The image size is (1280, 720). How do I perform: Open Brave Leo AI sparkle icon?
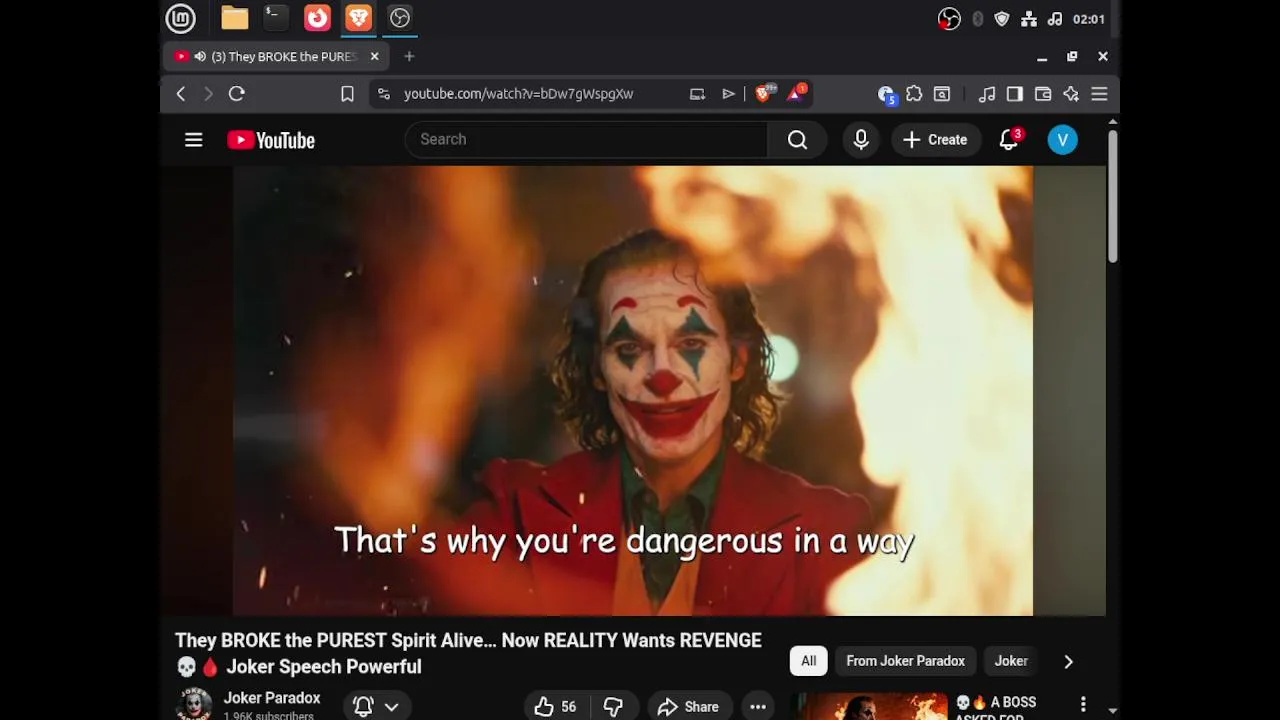(x=1071, y=94)
